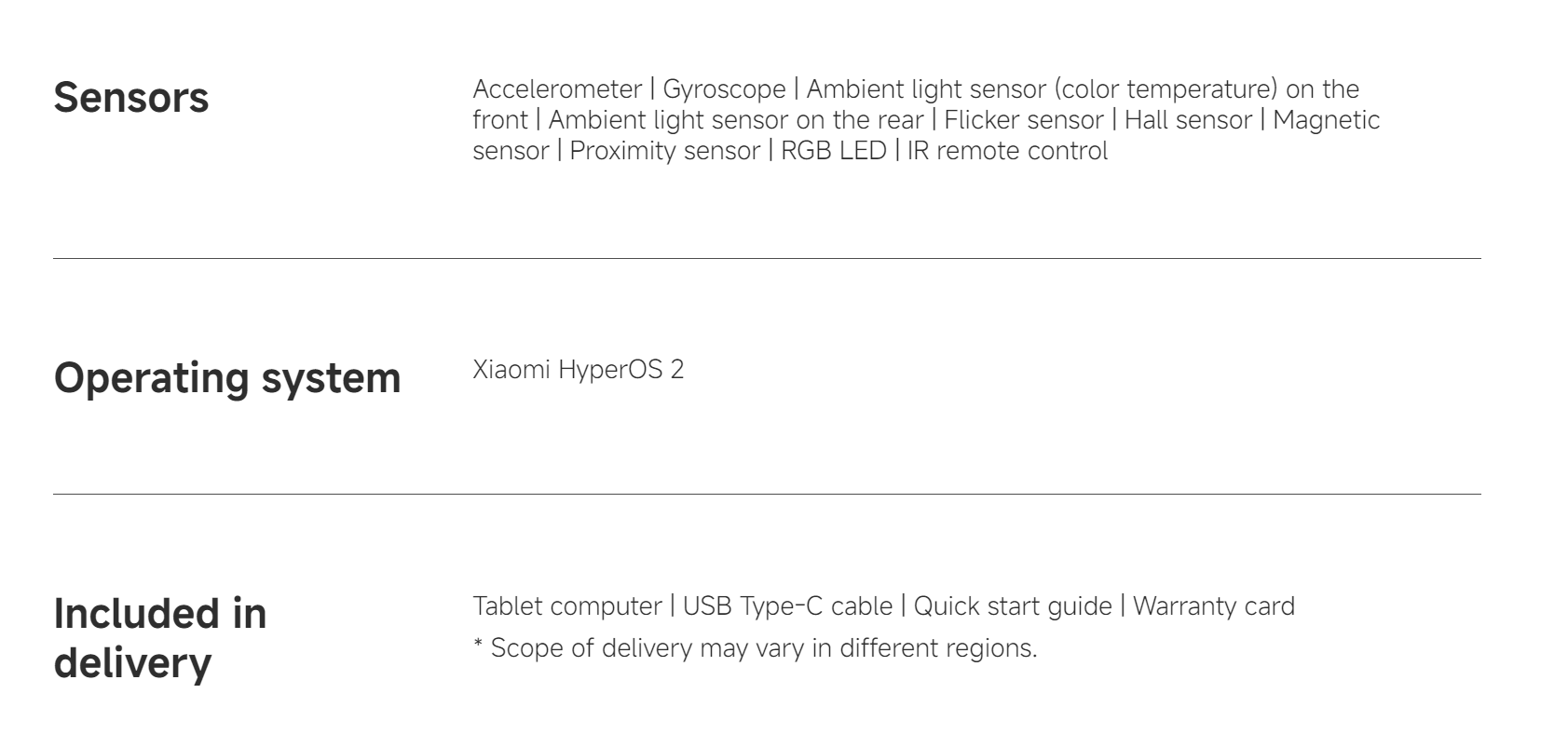Click the Quick start guide item

(1013, 606)
